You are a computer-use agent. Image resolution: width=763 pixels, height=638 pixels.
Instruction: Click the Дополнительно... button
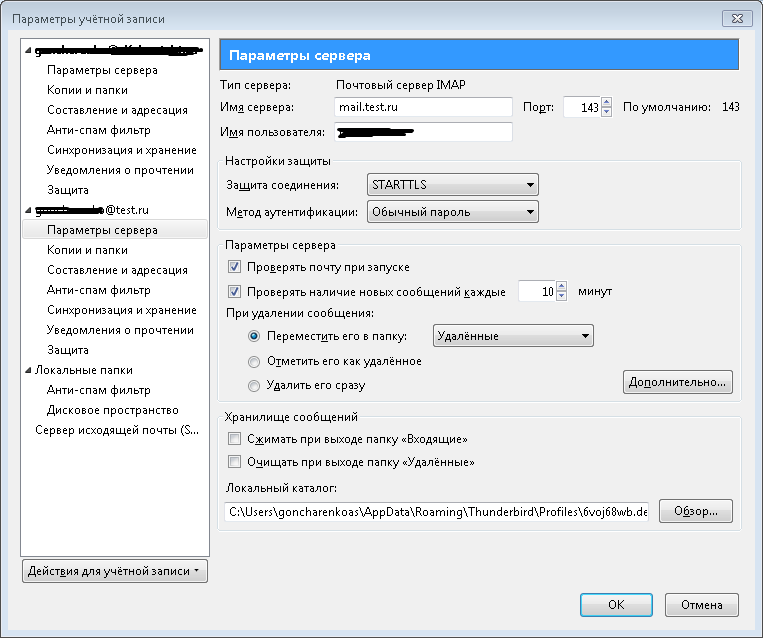click(678, 382)
